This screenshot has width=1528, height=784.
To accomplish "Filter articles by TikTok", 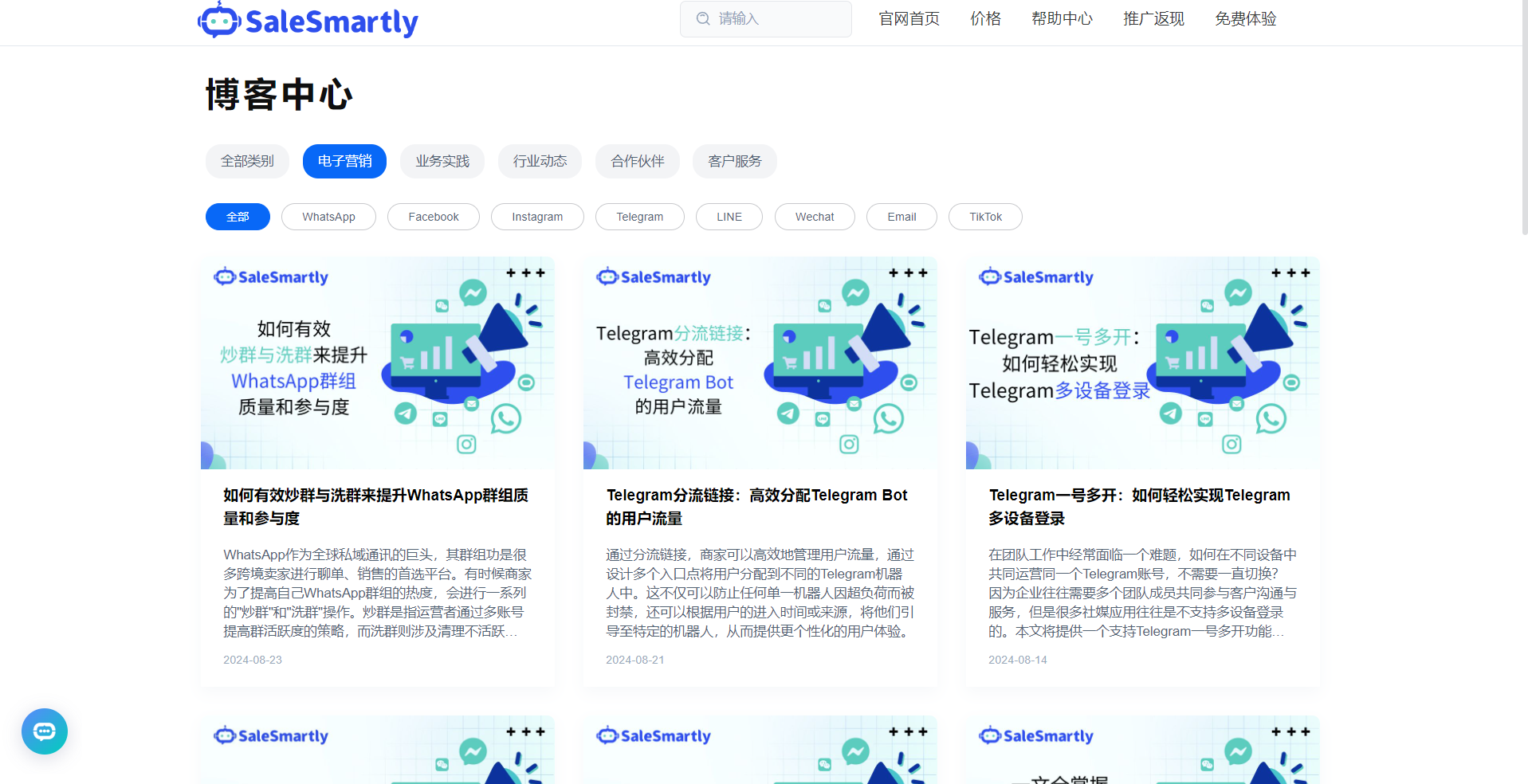I will click(x=985, y=217).
